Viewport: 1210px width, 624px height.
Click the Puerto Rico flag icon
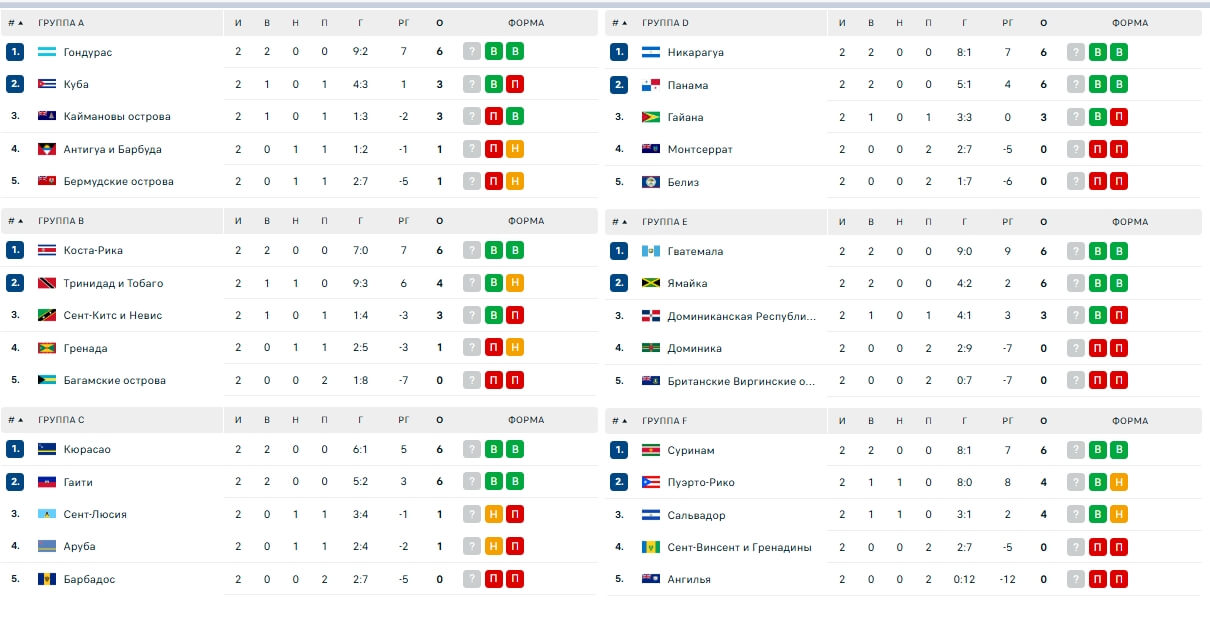point(650,482)
